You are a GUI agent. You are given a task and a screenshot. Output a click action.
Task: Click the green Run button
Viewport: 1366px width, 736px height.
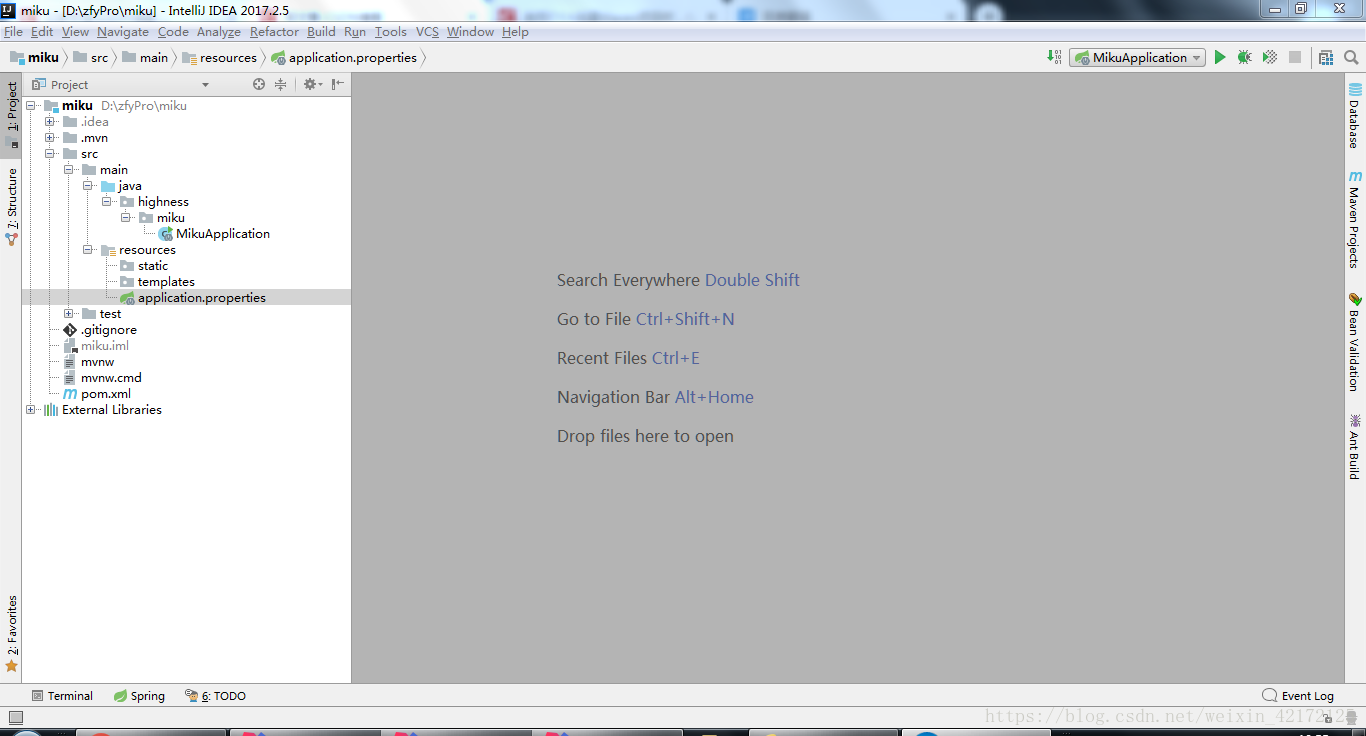[x=1220, y=58]
